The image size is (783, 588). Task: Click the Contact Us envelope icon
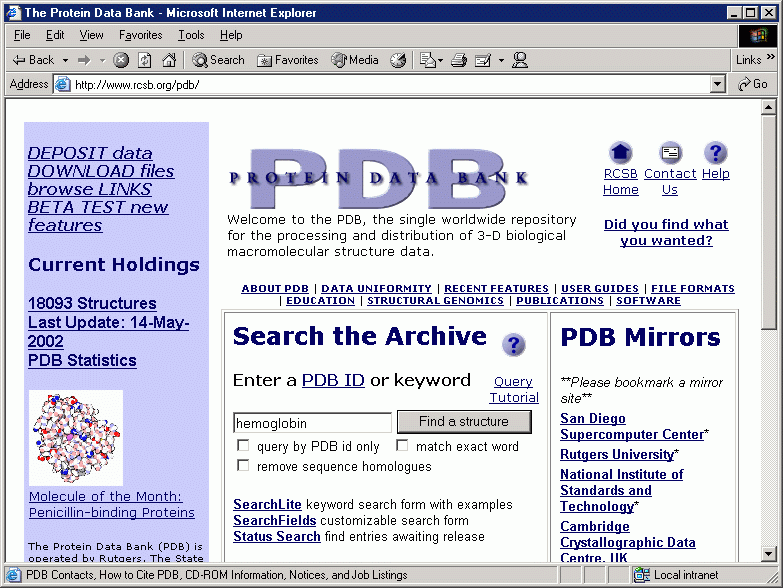(670, 153)
